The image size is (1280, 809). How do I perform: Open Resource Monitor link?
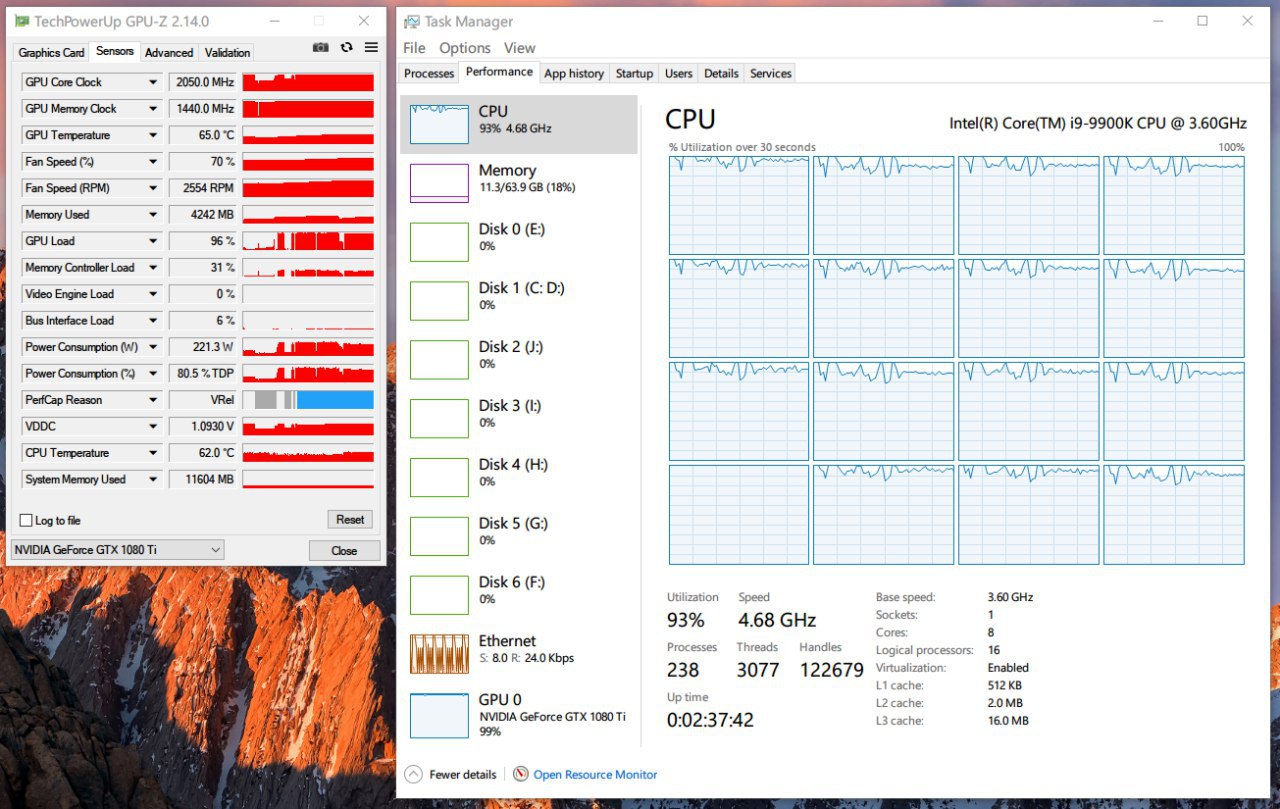[x=596, y=774]
